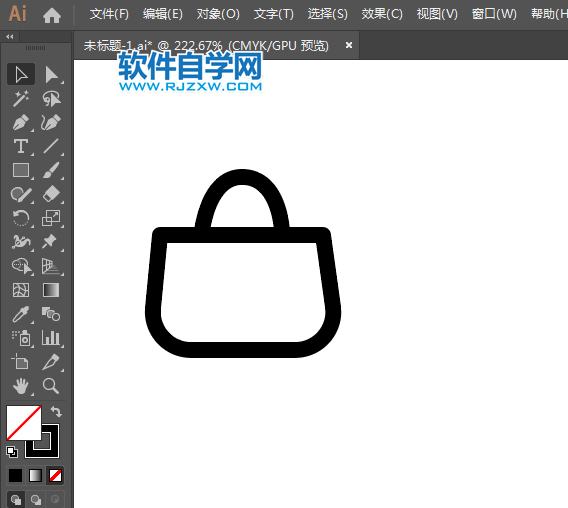Select the Eraser tool
Viewport: 568px width, 508px height.
[x=51, y=194]
